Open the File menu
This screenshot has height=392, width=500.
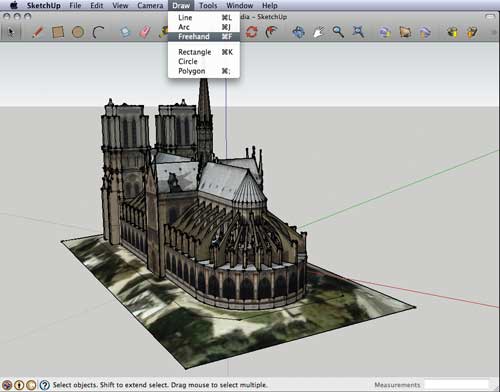75,5
